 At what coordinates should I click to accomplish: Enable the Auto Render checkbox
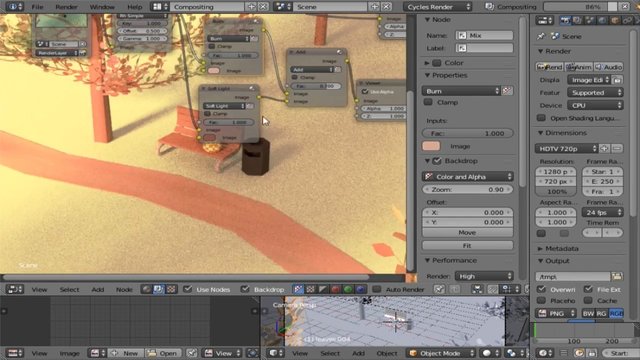tap(377, 289)
